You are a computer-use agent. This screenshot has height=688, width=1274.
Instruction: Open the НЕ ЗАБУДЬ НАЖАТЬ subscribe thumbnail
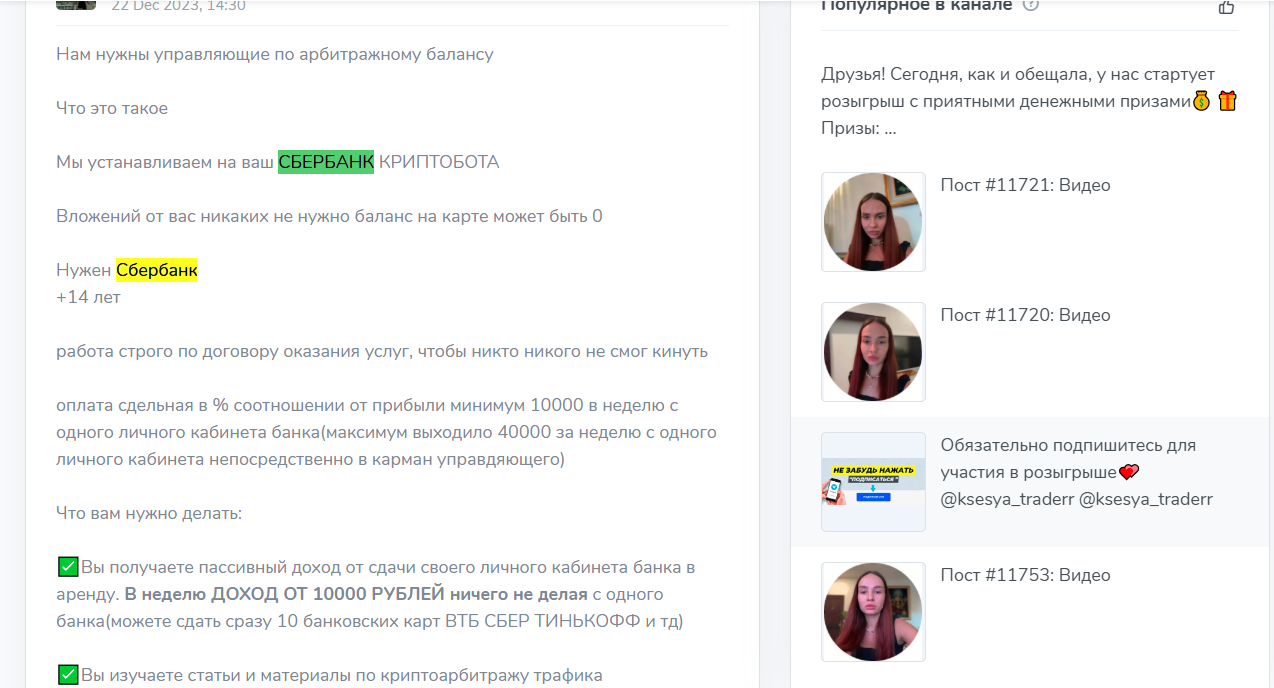(x=873, y=482)
